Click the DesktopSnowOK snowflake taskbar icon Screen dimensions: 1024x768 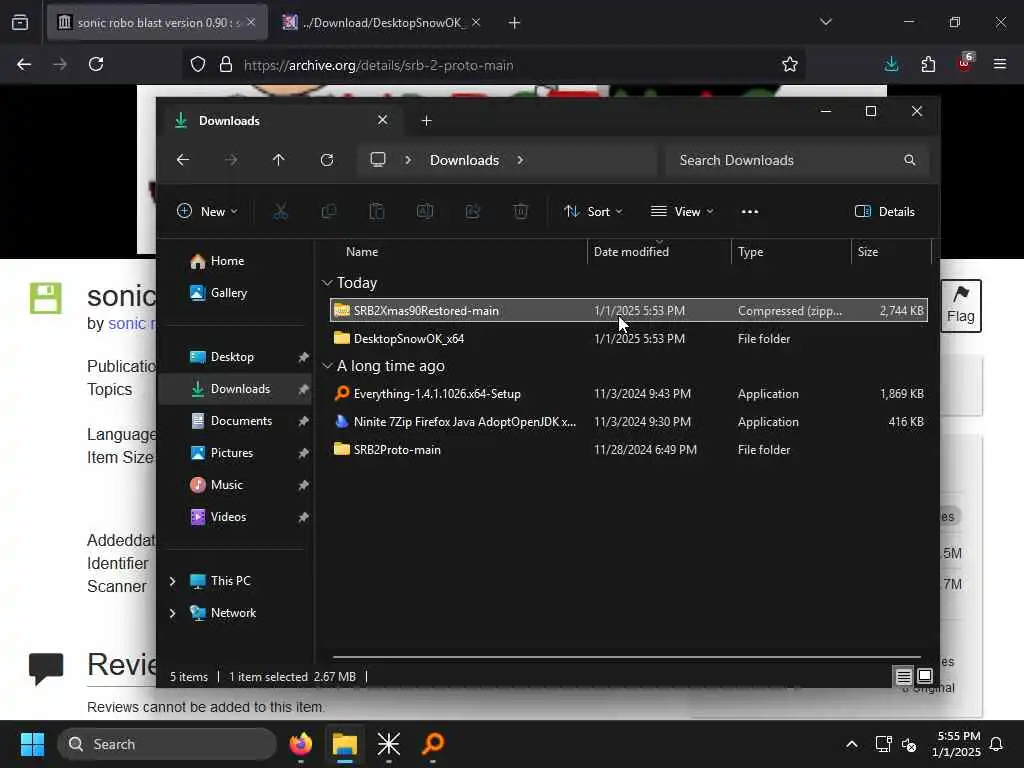pyautogui.click(x=389, y=744)
